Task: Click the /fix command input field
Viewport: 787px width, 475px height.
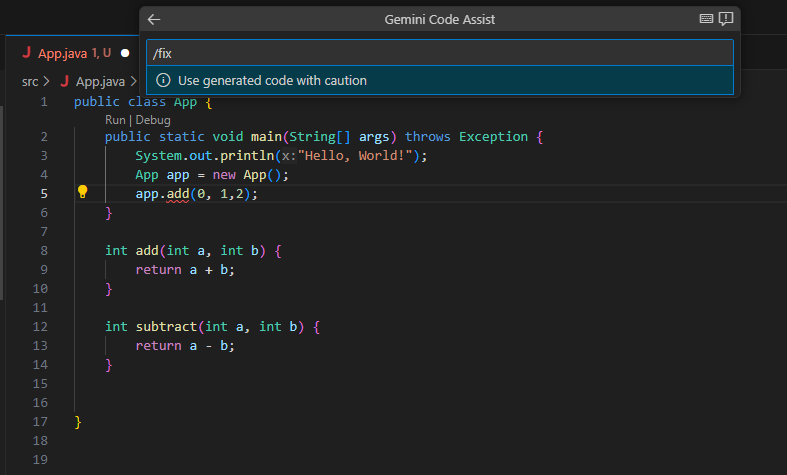Action: [440, 53]
